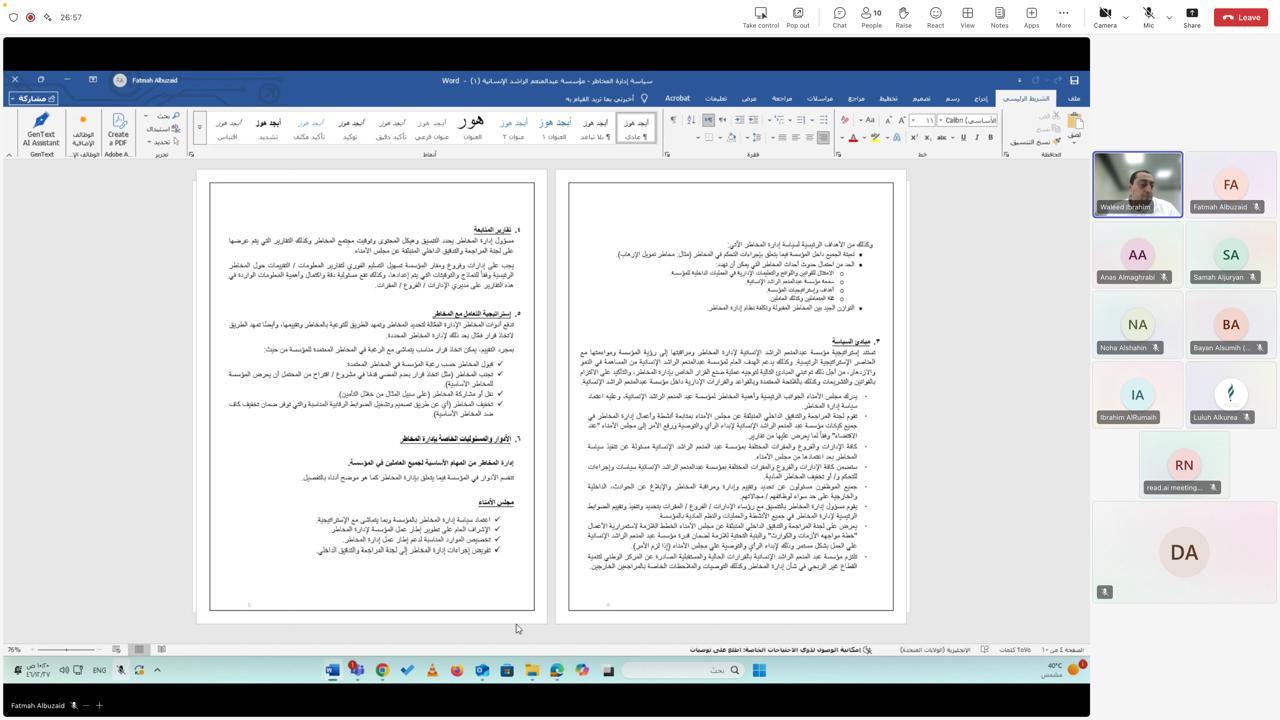
Task: Open meeting Notes
Action: [x=999, y=17]
